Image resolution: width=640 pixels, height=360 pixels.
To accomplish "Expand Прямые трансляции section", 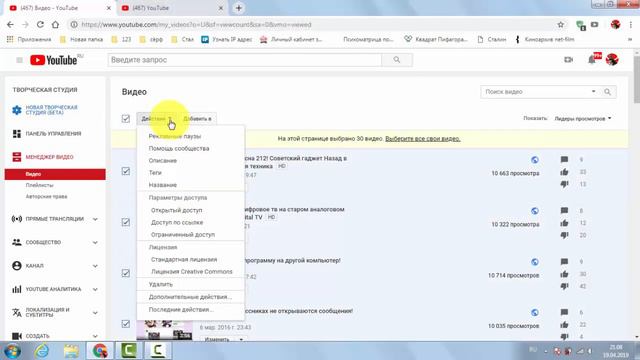I will pyautogui.click(x=95, y=219).
